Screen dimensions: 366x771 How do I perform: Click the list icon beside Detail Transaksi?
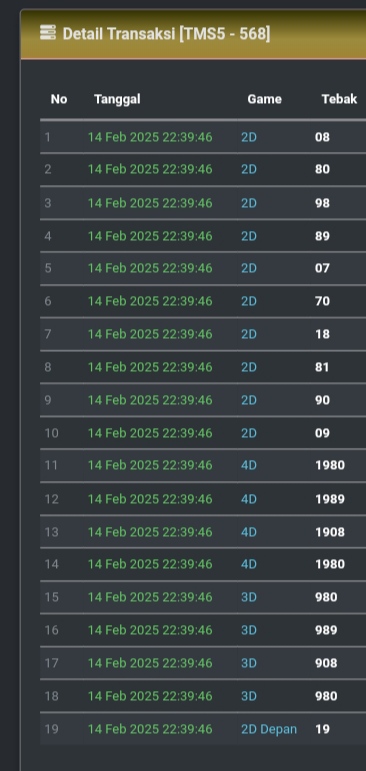pos(48,33)
